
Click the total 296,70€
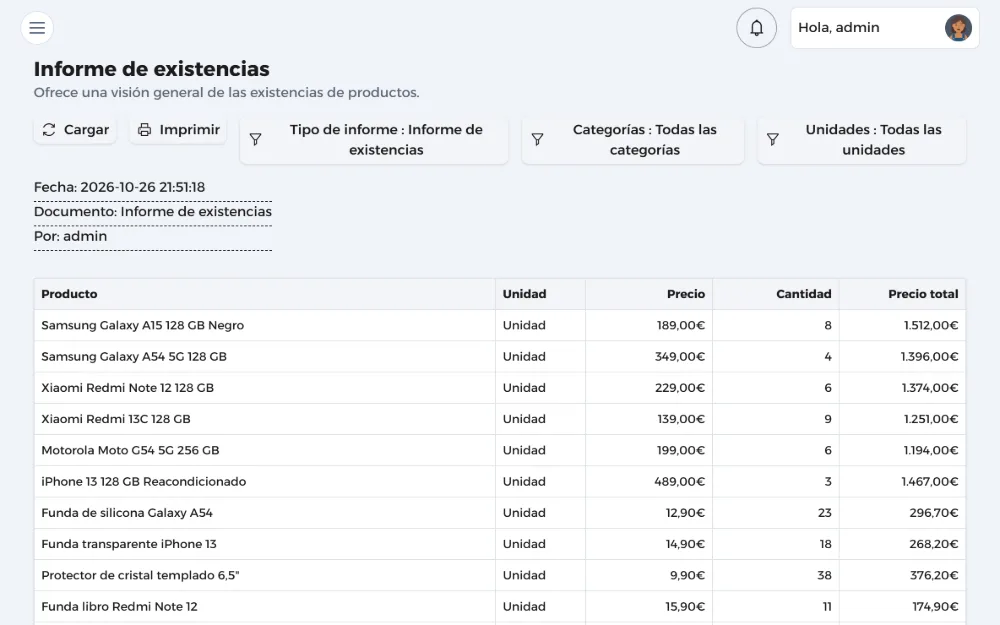pos(934,513)
